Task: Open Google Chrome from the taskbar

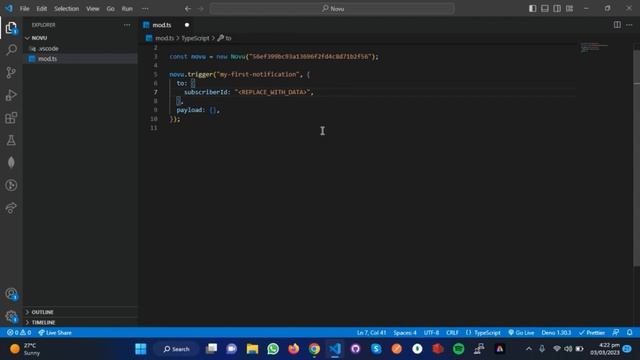Action: tap(314, 349)
